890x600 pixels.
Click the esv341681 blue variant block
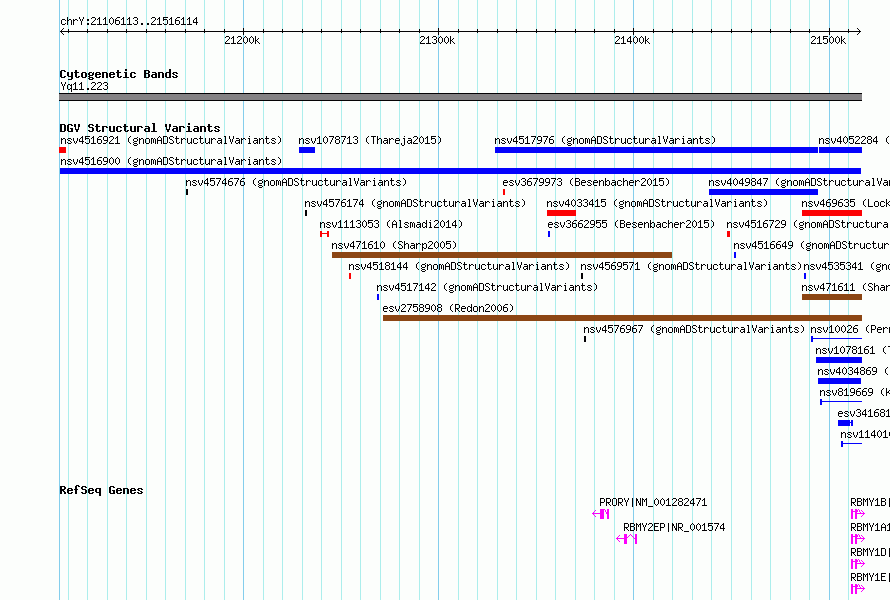(x=845, y=423)
